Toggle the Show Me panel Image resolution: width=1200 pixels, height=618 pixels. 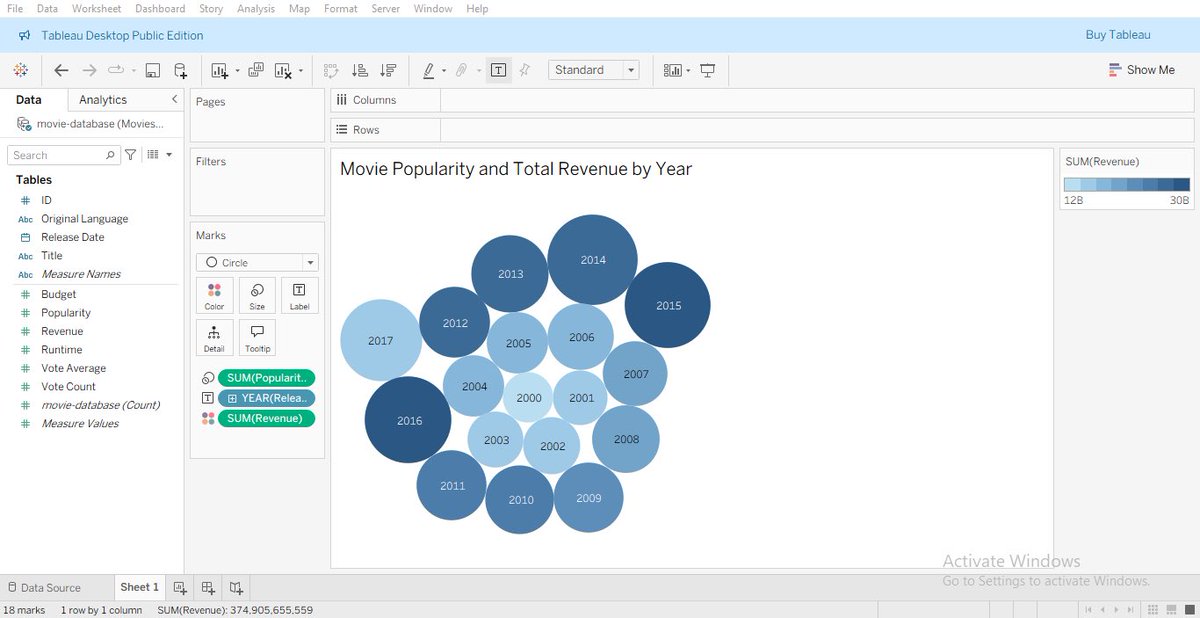[1142, 70]
